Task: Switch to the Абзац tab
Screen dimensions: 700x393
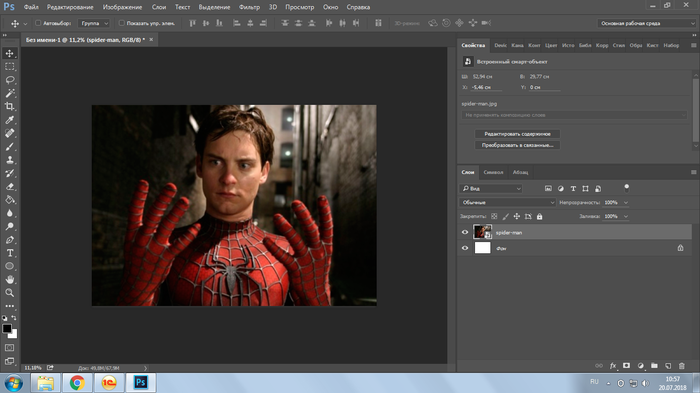Action: coord(520,172)
